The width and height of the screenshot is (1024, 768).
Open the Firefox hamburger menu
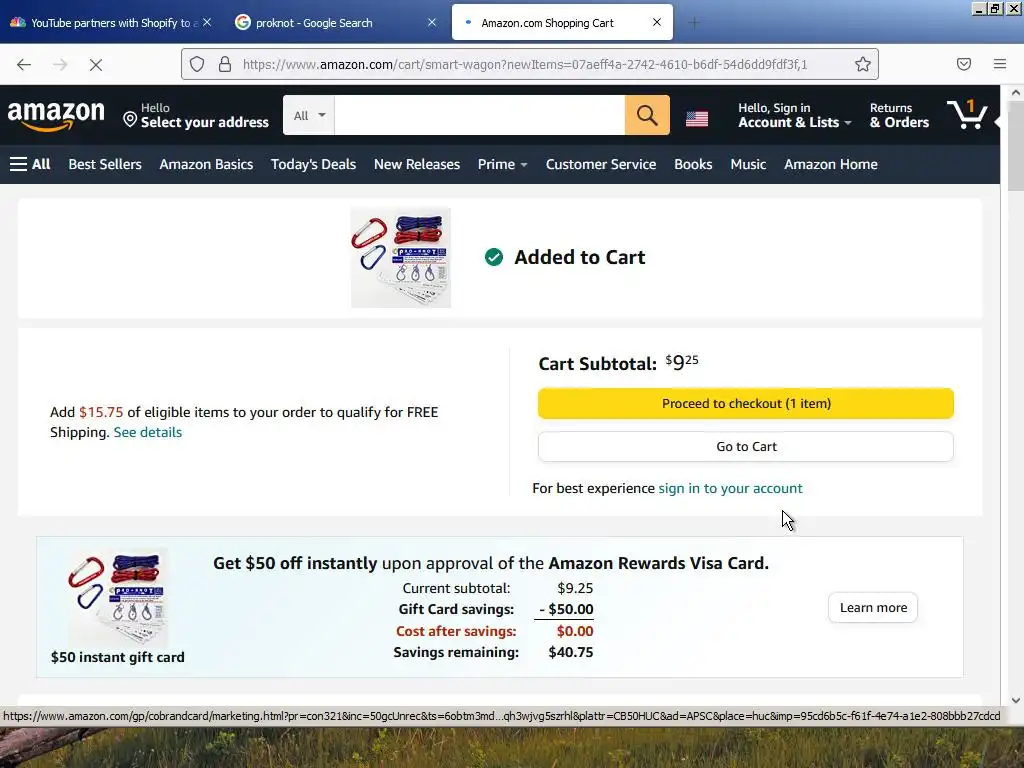click(1000, 64)
